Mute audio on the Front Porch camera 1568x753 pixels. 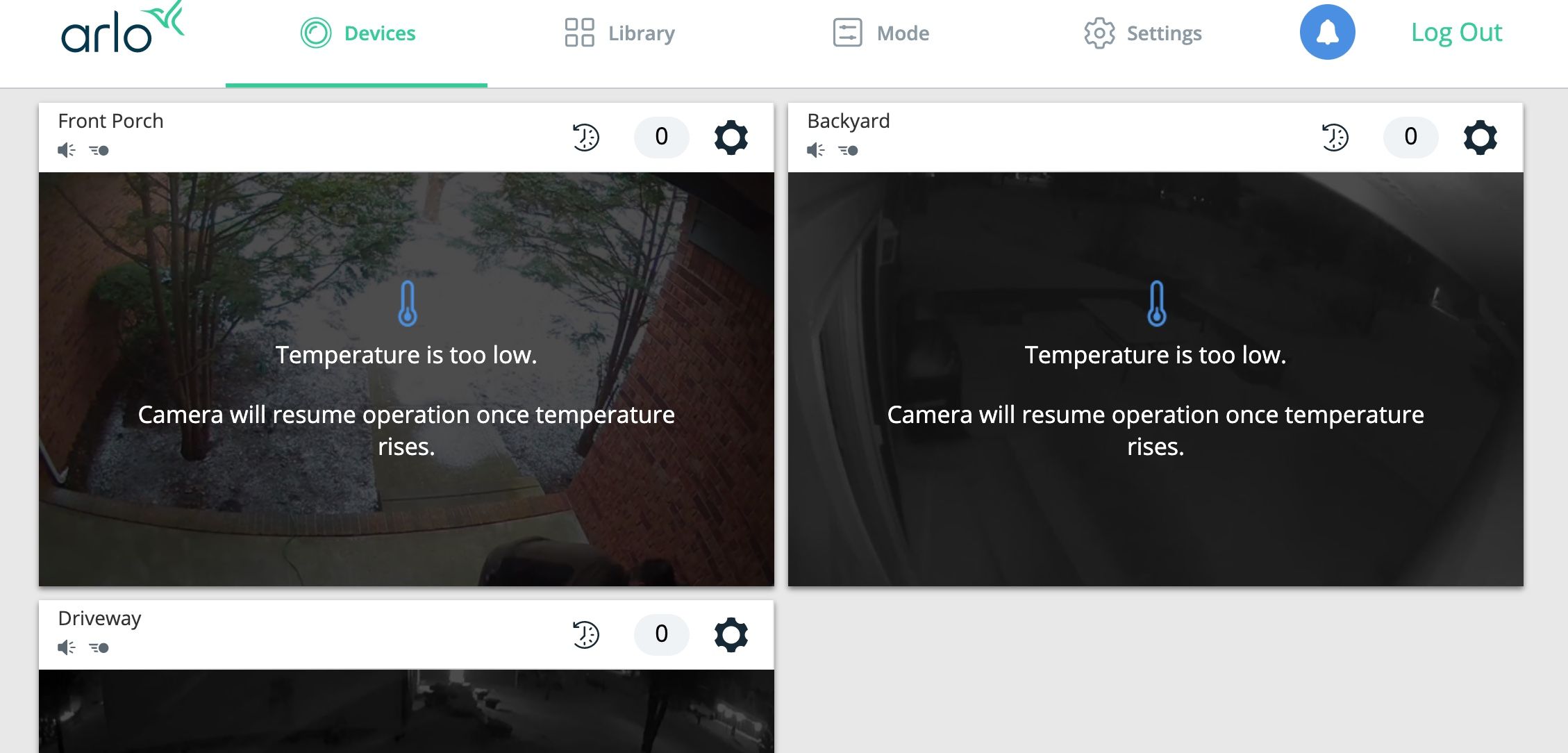pos(66,149)
